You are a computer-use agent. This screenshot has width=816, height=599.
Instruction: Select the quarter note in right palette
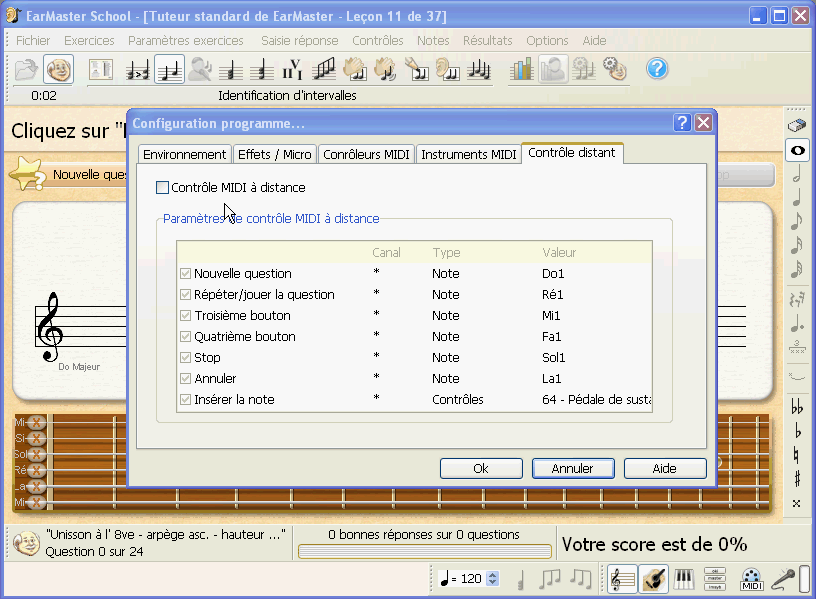(x=797, y=197)
